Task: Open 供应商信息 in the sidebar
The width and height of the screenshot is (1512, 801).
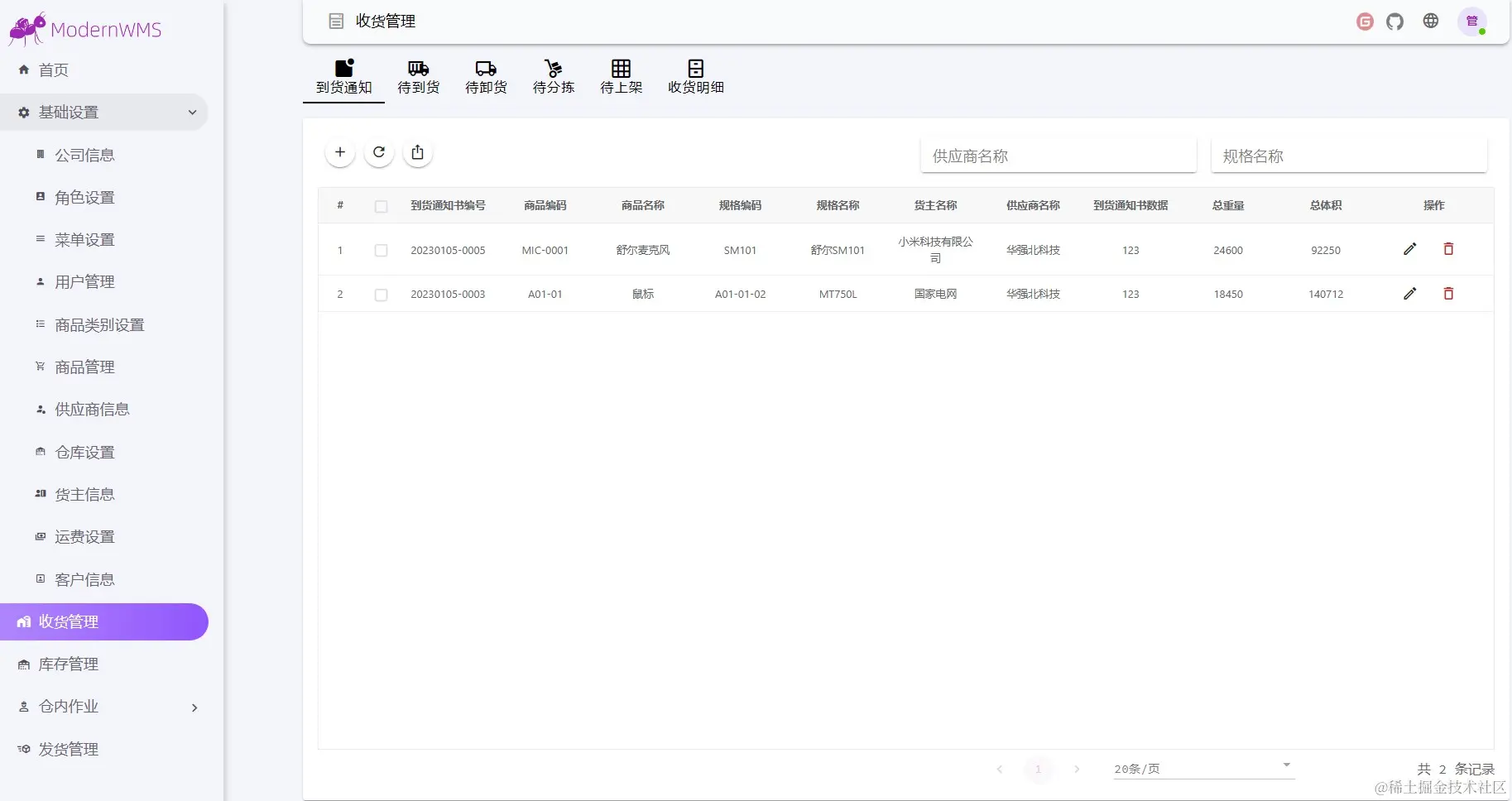Action: click(x=92, y=410)
